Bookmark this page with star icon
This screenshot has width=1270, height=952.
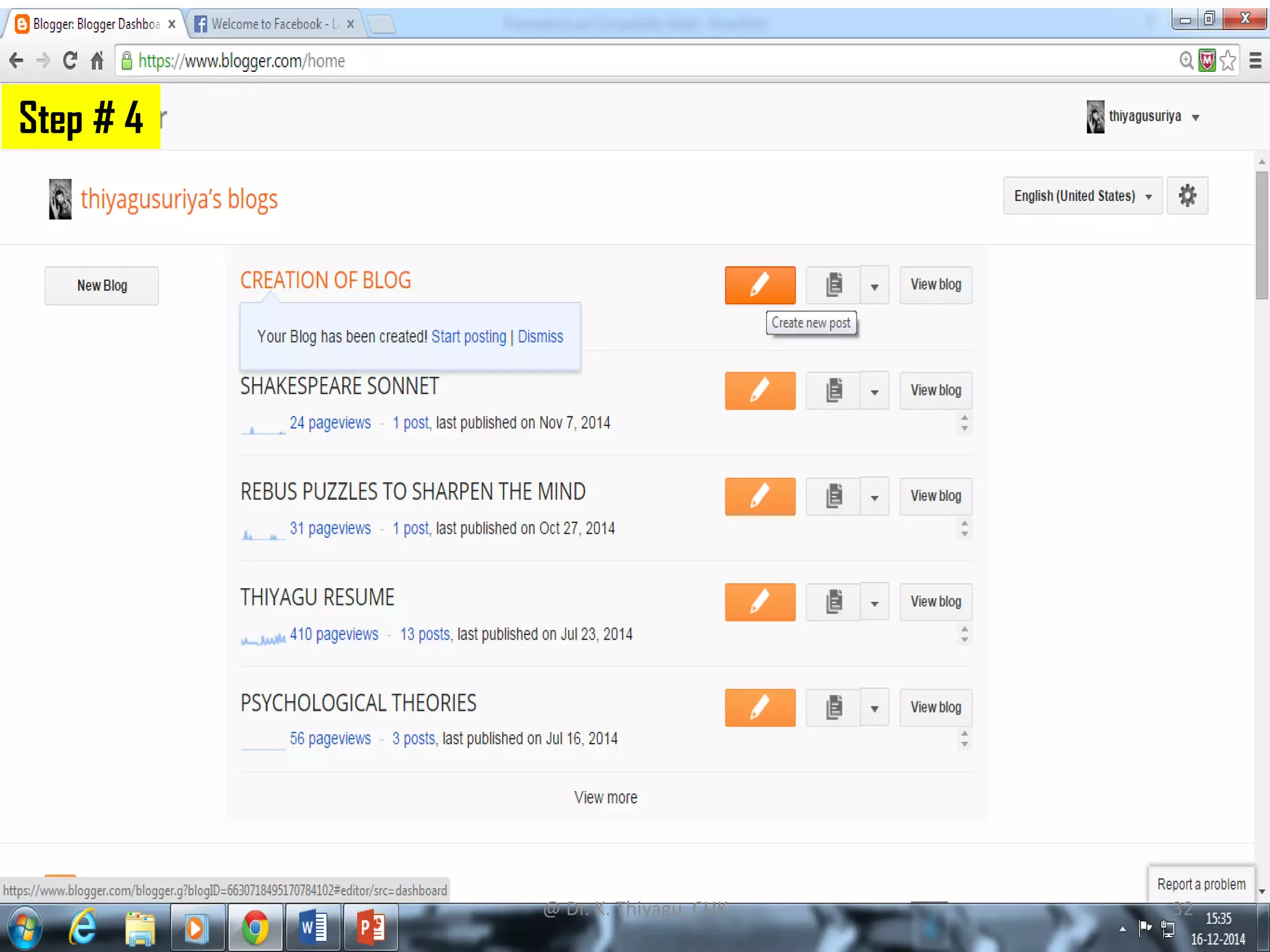[1227, 61]
